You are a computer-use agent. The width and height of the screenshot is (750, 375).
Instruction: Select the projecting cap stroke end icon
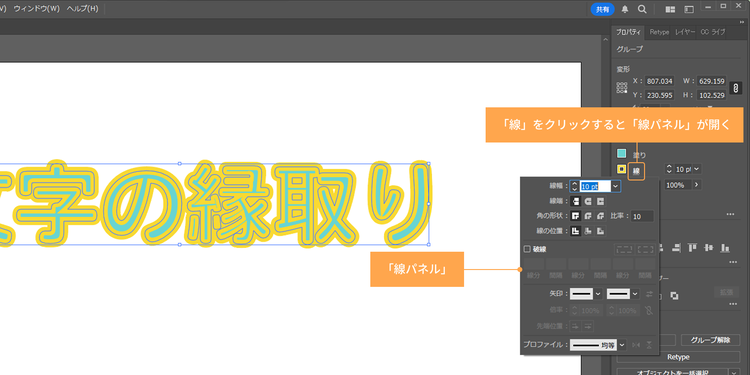coord(601,201)
